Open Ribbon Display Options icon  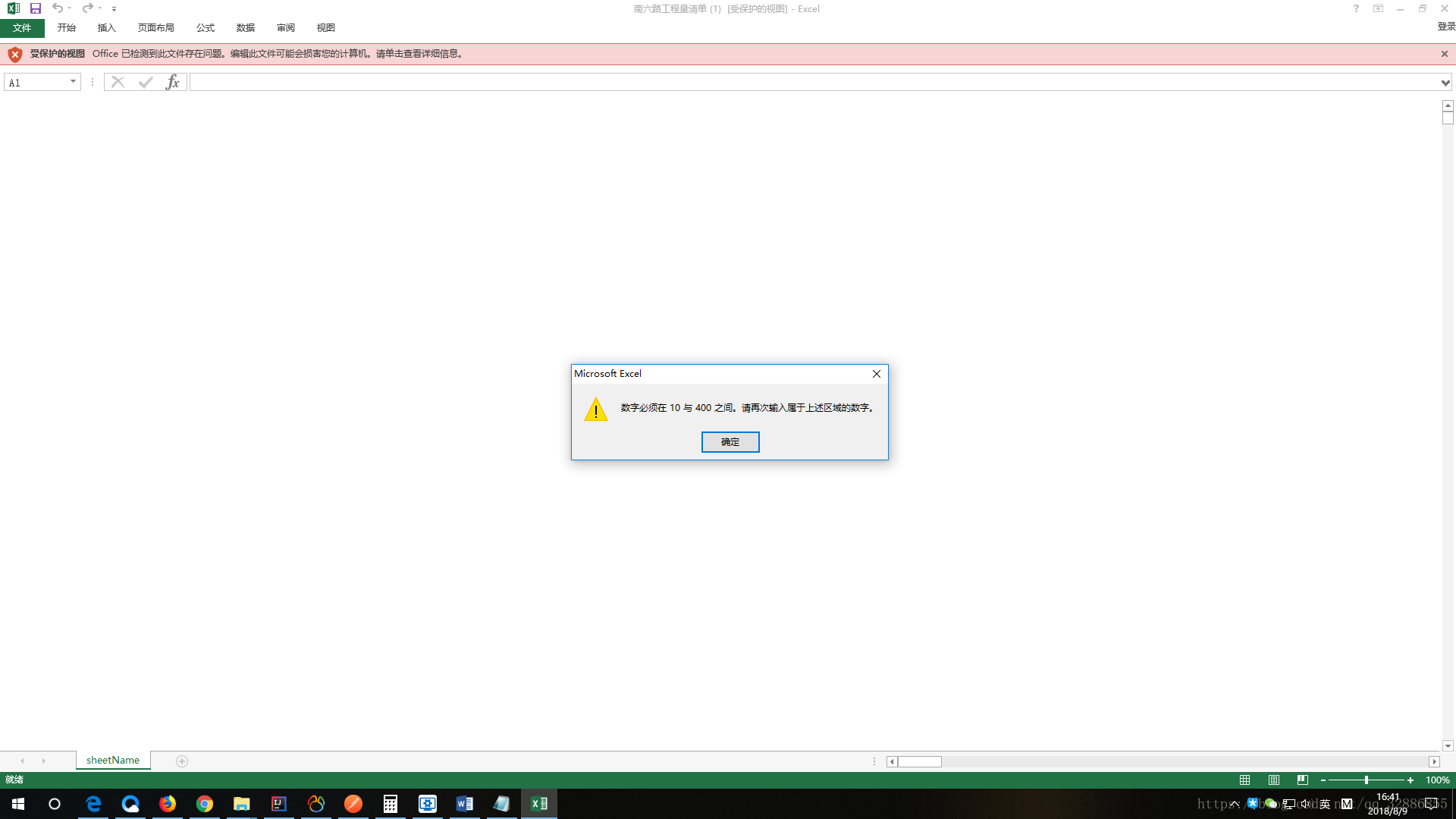coord(1379,9)
